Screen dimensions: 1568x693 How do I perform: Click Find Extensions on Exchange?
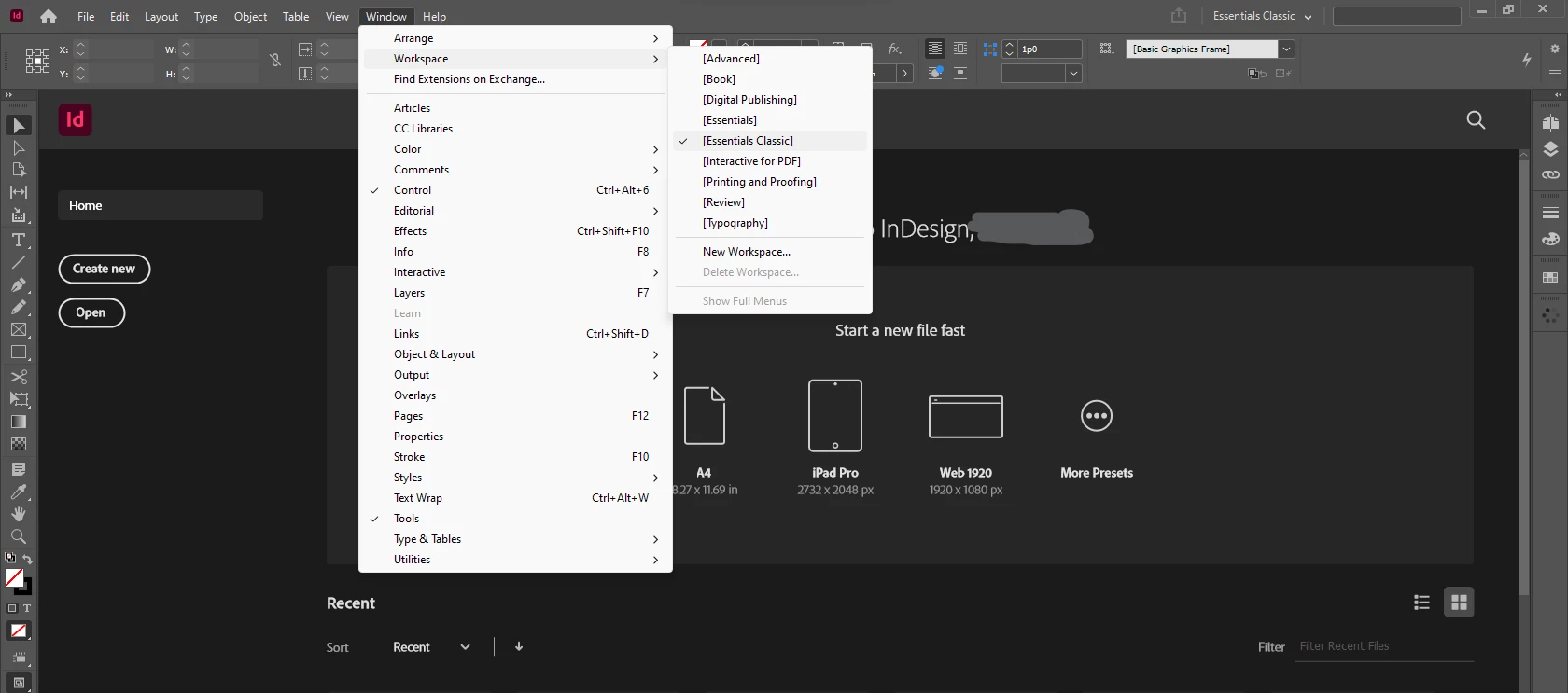[515, 79]
